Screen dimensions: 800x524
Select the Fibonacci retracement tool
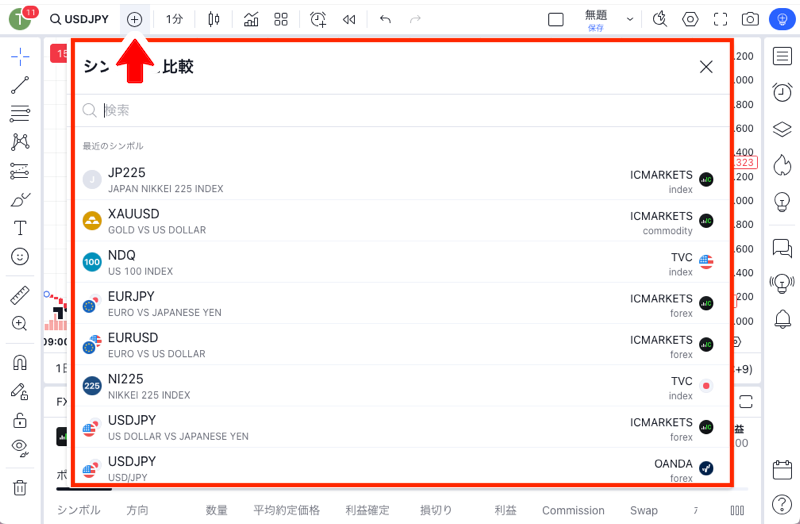pos(20,113)
